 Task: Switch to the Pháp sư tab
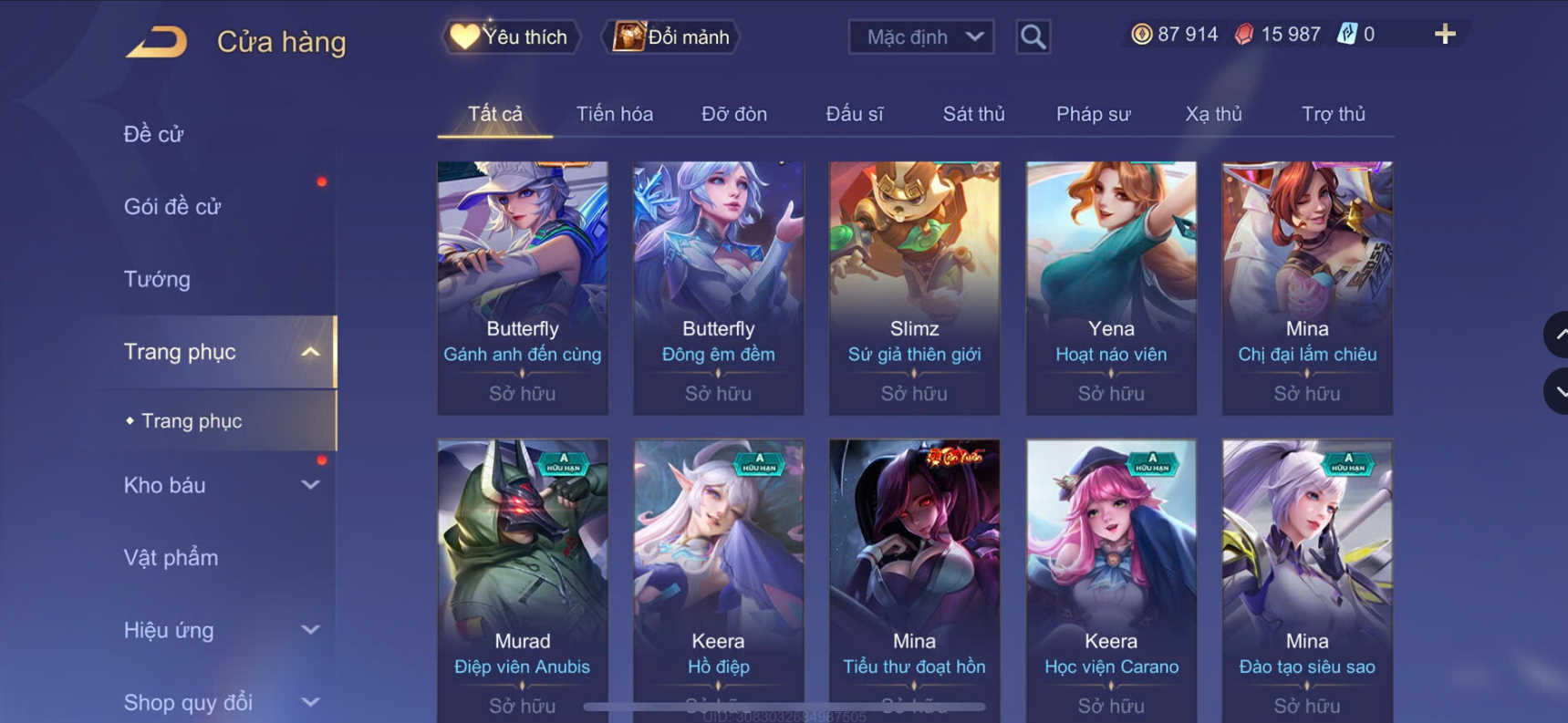(x=1093, y=114)
